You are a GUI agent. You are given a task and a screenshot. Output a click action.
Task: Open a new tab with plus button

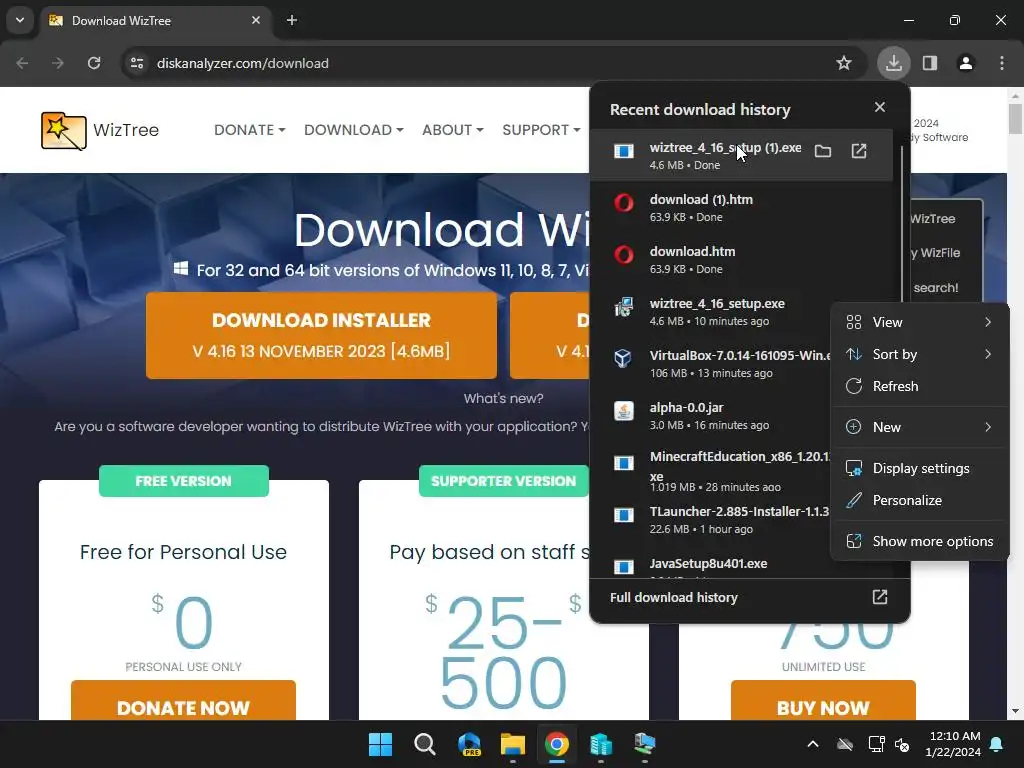(292, 20)
